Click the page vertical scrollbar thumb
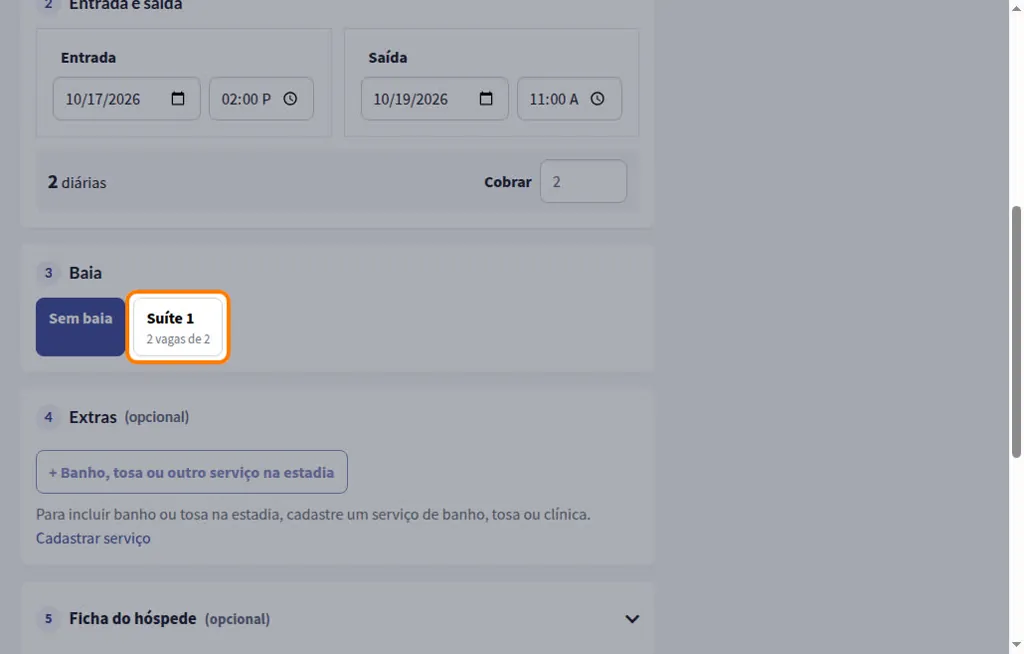 [x=1016, y=332]
